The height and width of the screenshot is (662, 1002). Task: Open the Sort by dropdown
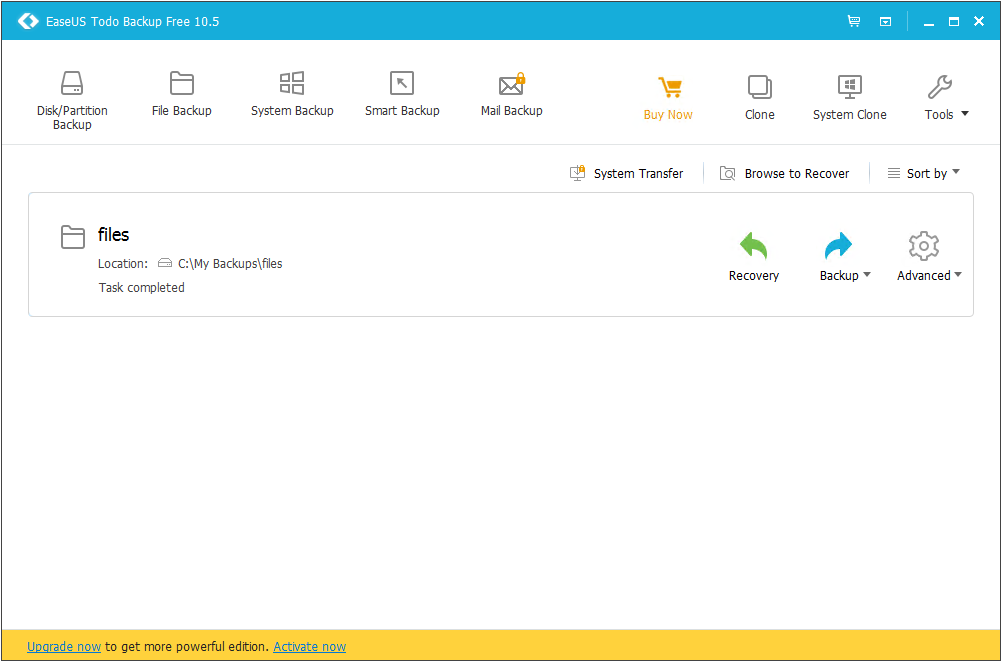(x=923, y=173)
